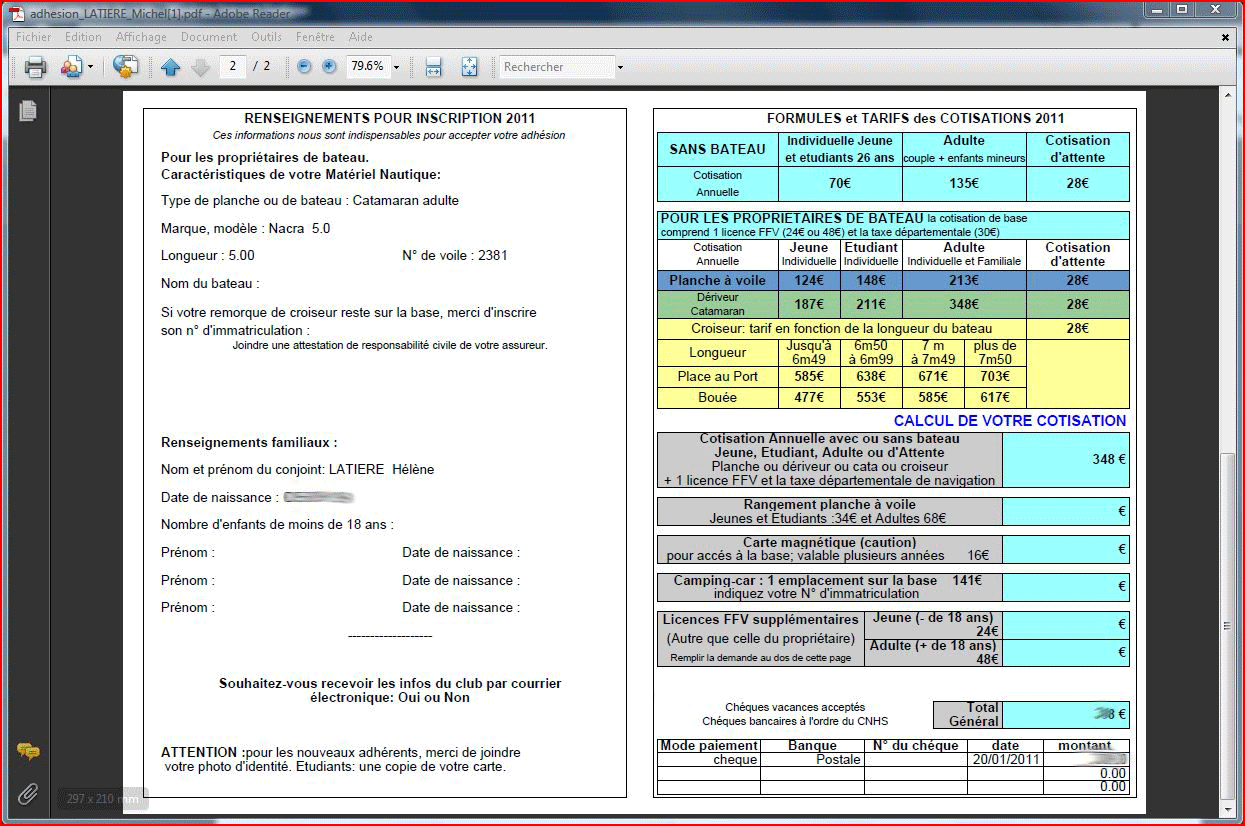
Task: Click the 70€ Individuelle Jeune price
Action: point(839,183)
